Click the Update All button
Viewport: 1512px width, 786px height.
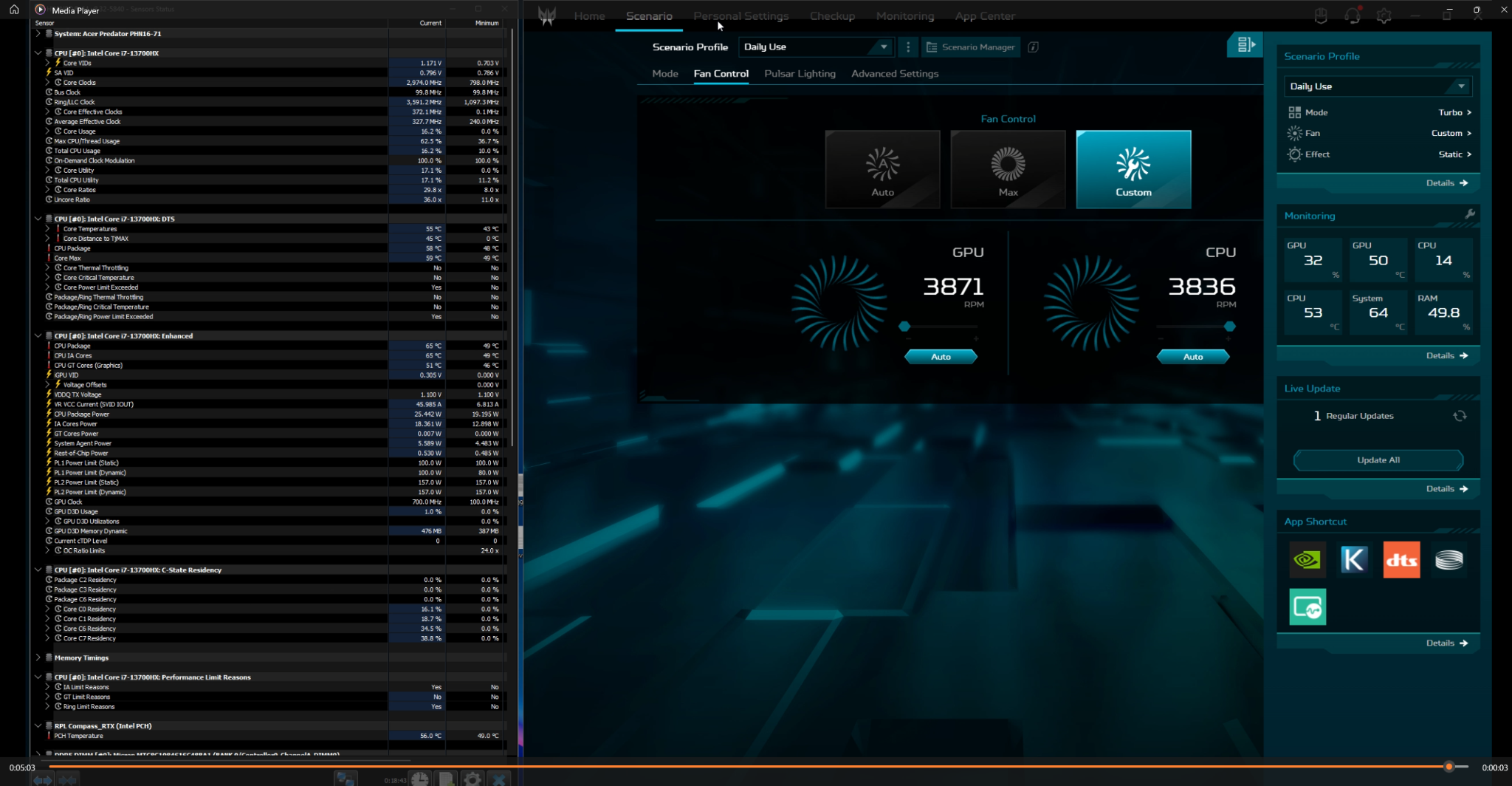coord(1378,460)
